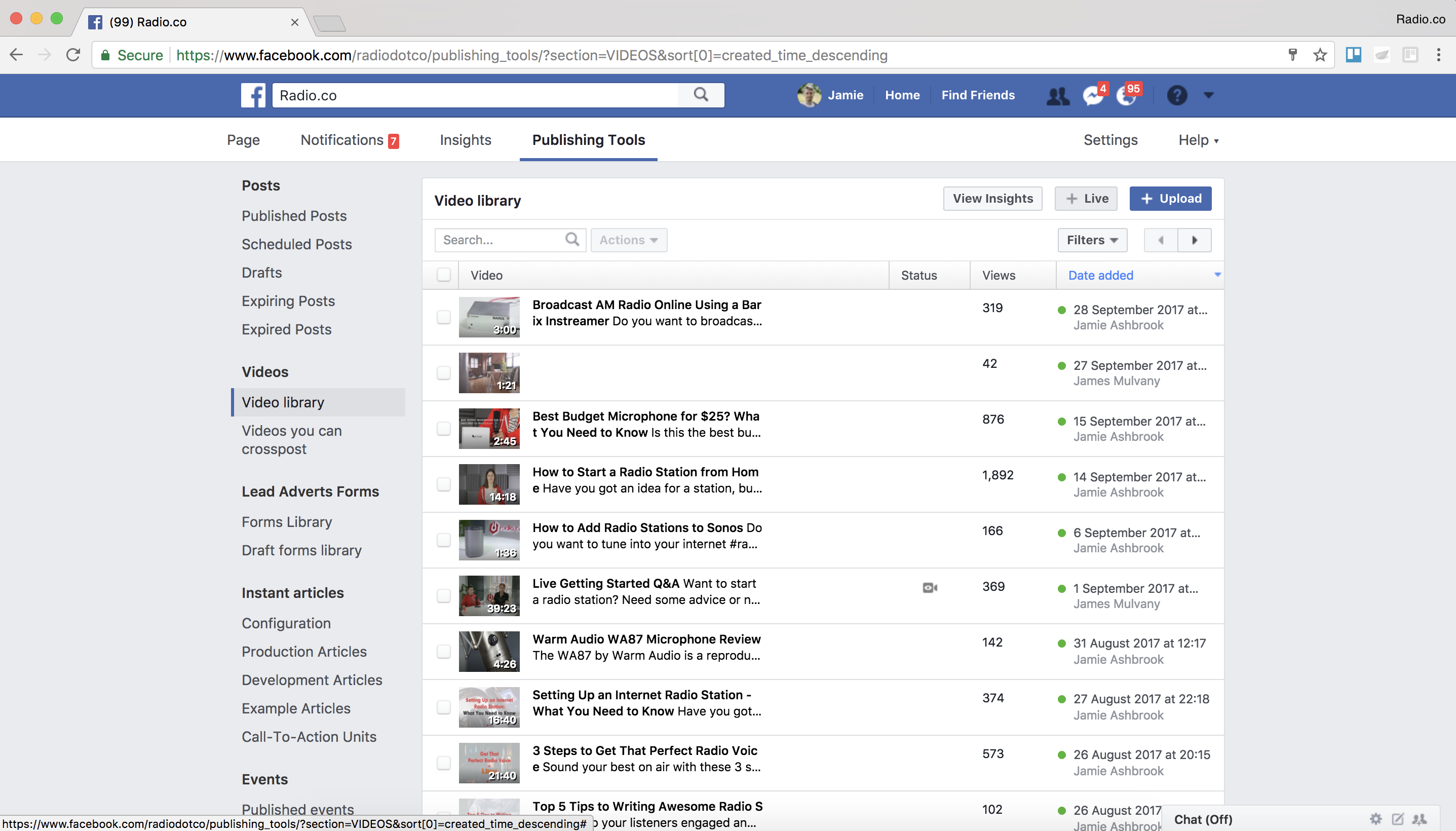The width and height of the screenshot is (1456, 831).
Task: Click the live video camera status icon
Action: click(930, 587)
